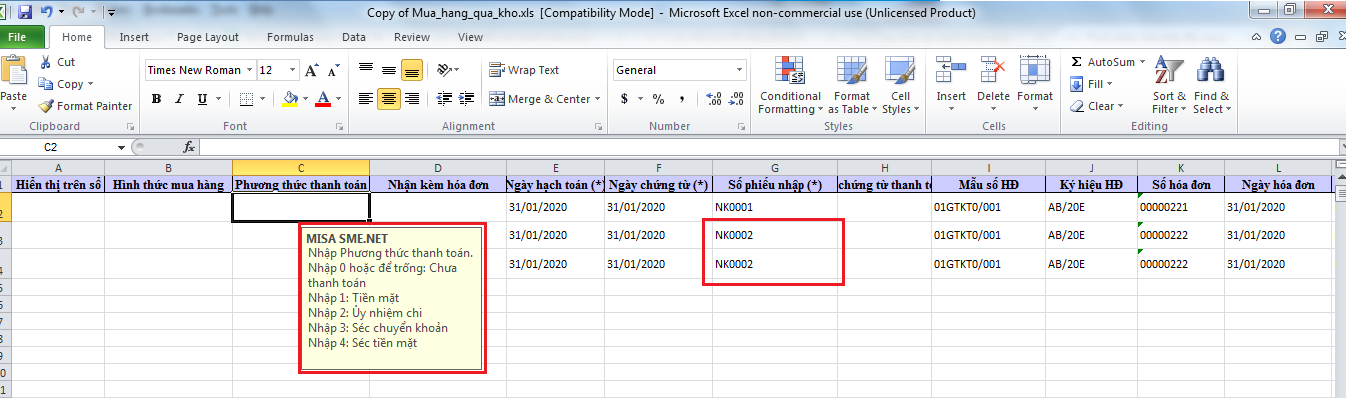
Task: Select cell with NK0001
Action: tap(775, 207)
